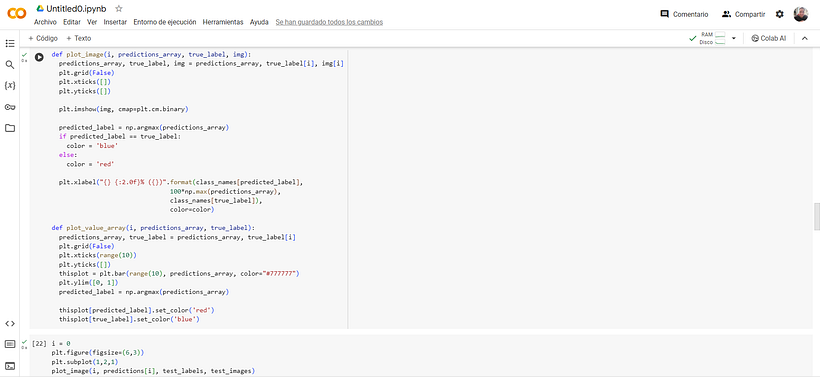Click the "color = 'blue'" code line
The image size is (820, 379).
click(x=92, y=146)
